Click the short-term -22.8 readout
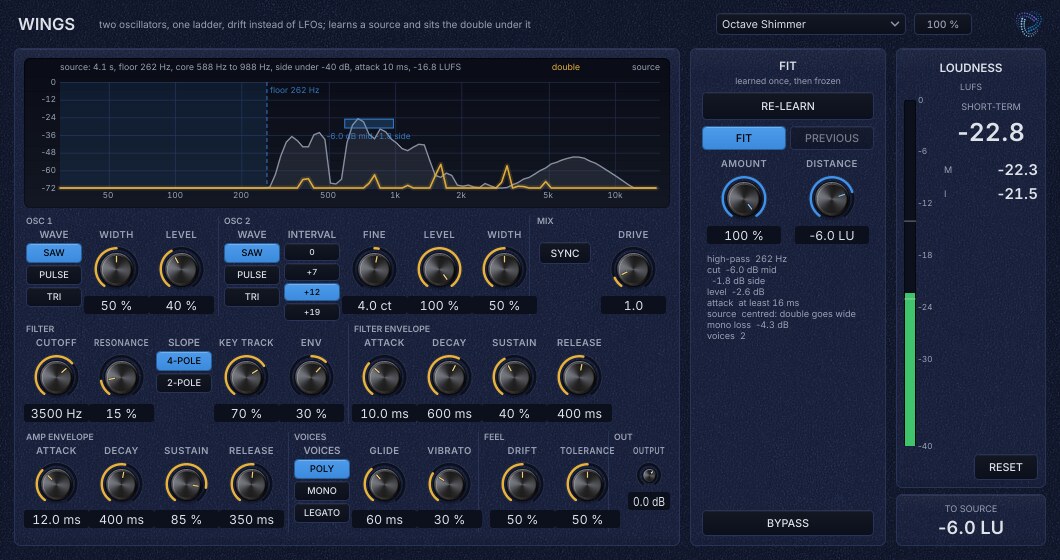 click(991, 133)
